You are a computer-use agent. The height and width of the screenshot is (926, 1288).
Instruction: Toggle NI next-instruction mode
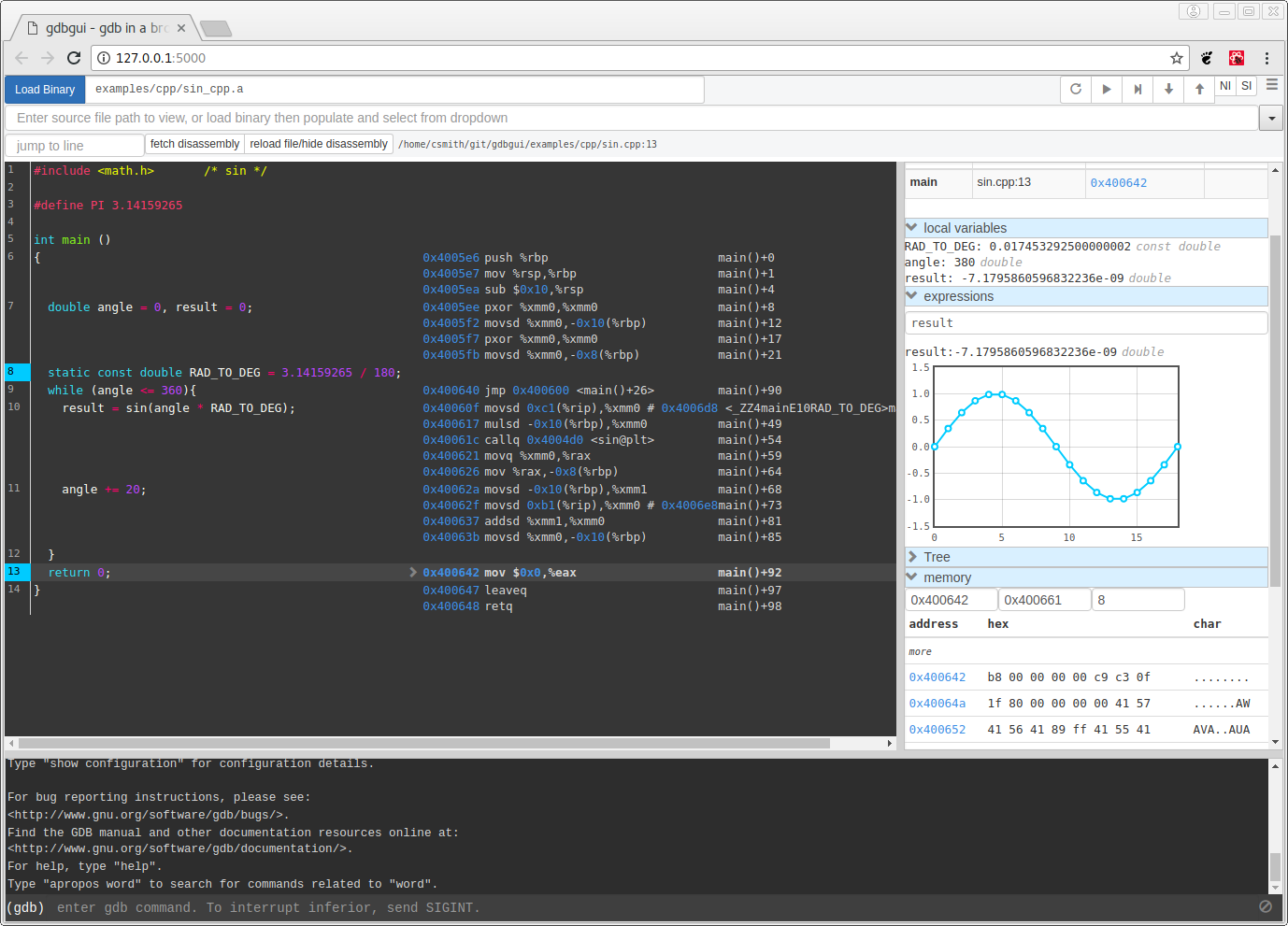[x=1224, y=85]
